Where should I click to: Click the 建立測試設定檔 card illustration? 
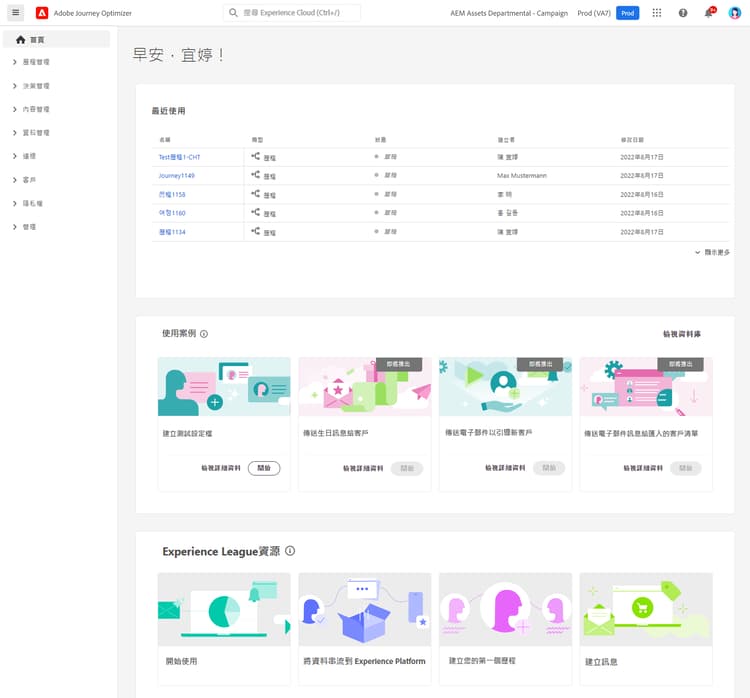[224, 387]
